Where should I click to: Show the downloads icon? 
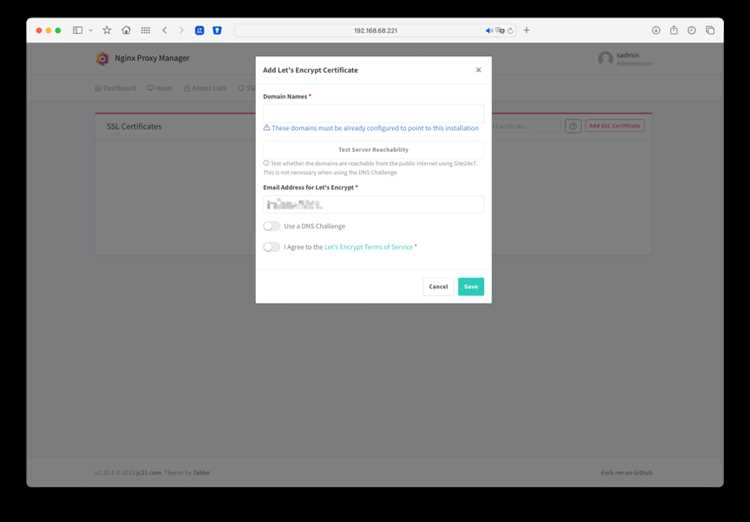[656, 30]
